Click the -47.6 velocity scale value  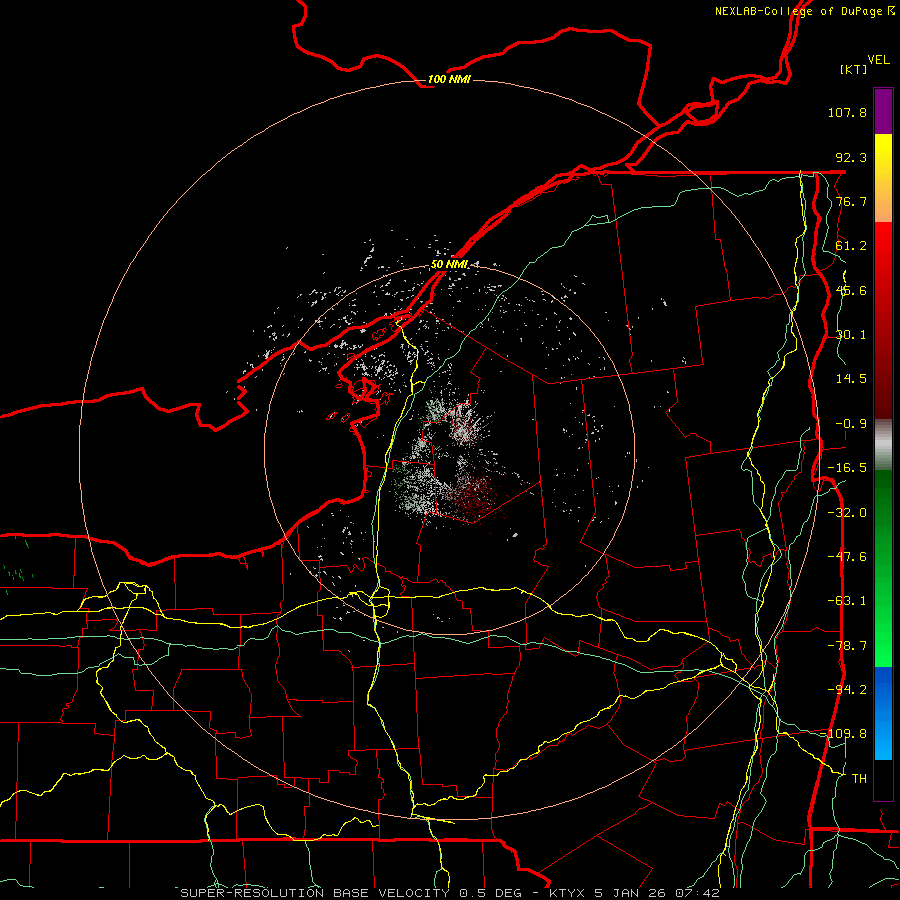pos(847,557)
